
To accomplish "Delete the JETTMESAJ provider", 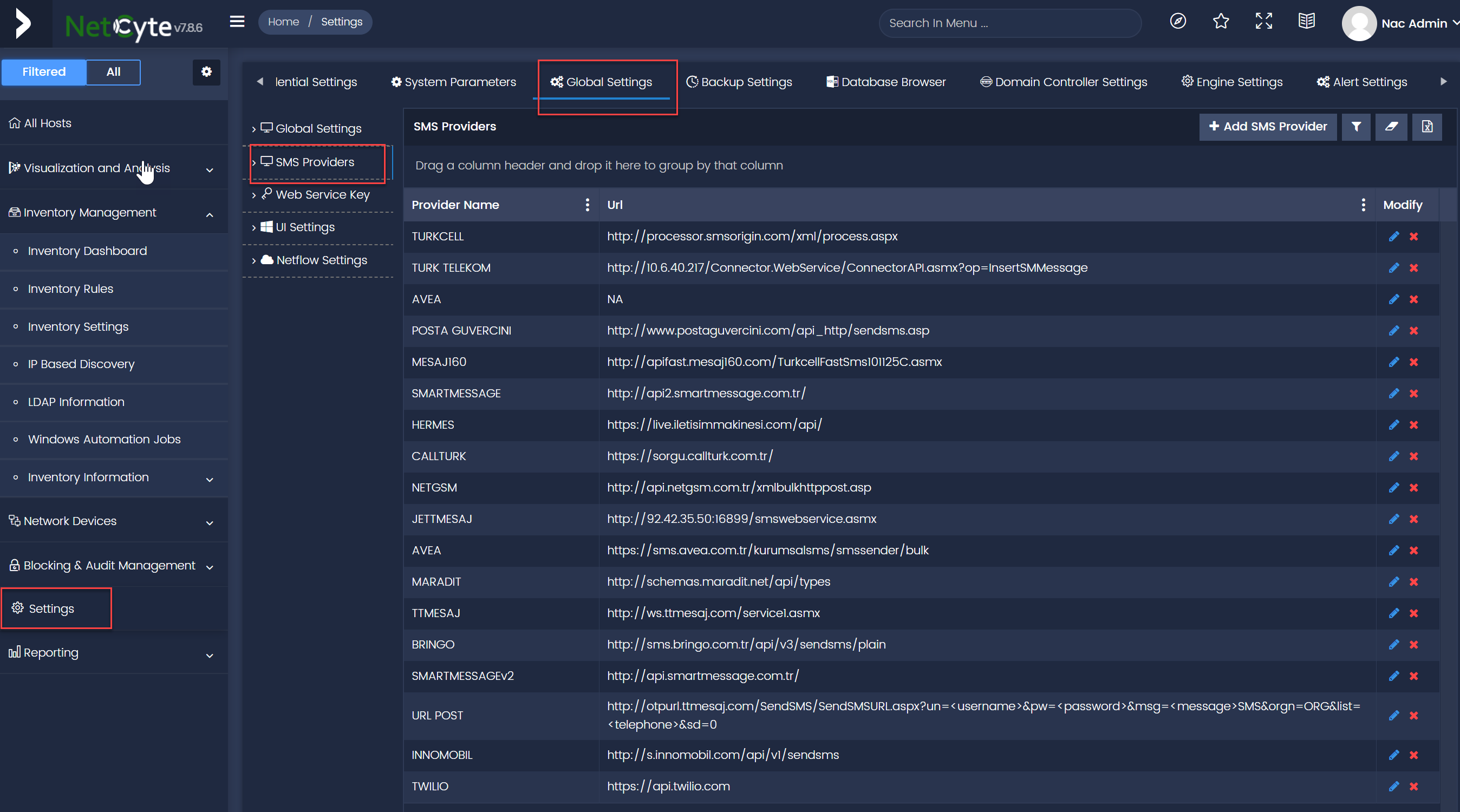I will [x=1413, y=519].
